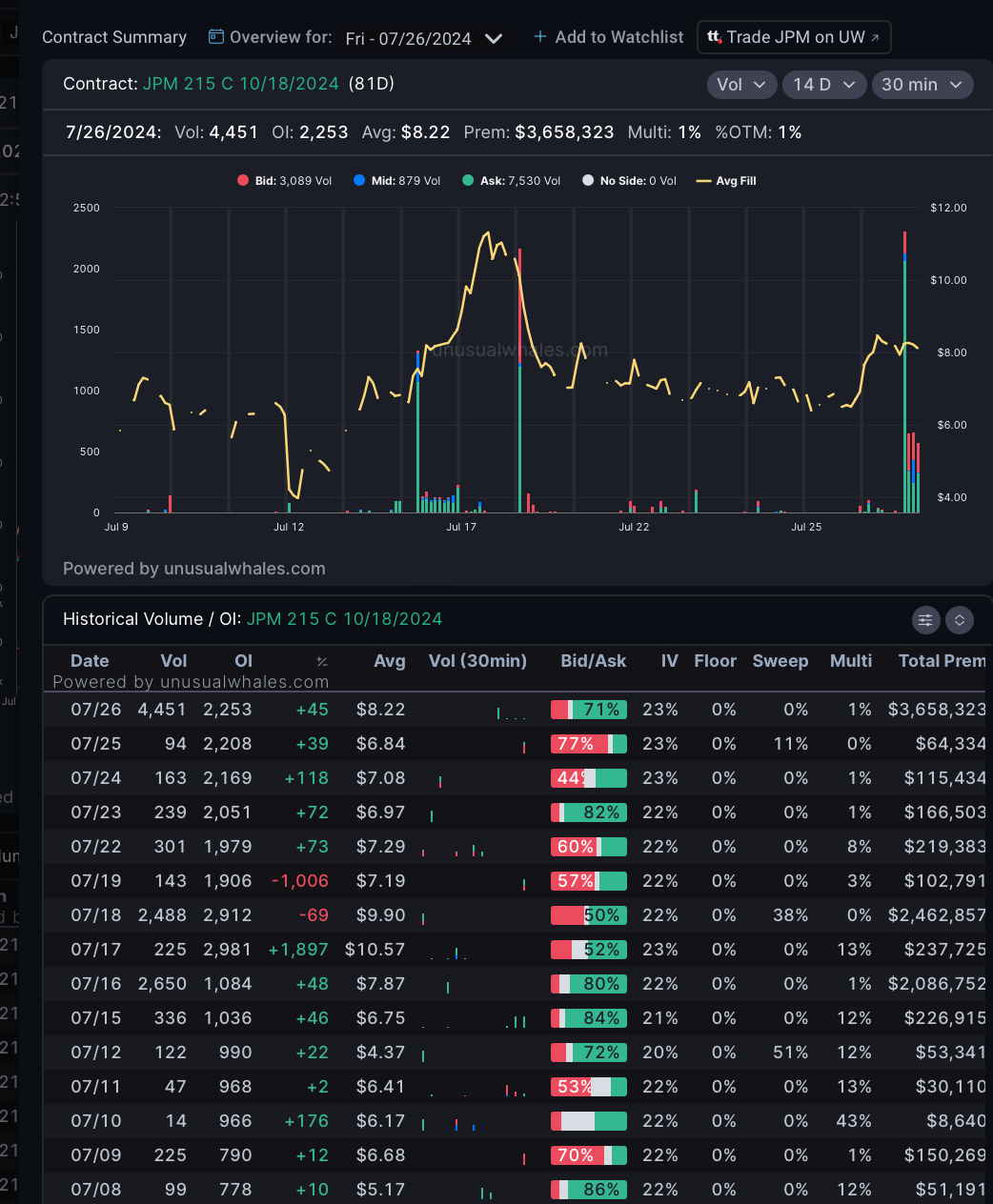
Task: Select the 07/08 date row cell
Action: point(96,1190)
